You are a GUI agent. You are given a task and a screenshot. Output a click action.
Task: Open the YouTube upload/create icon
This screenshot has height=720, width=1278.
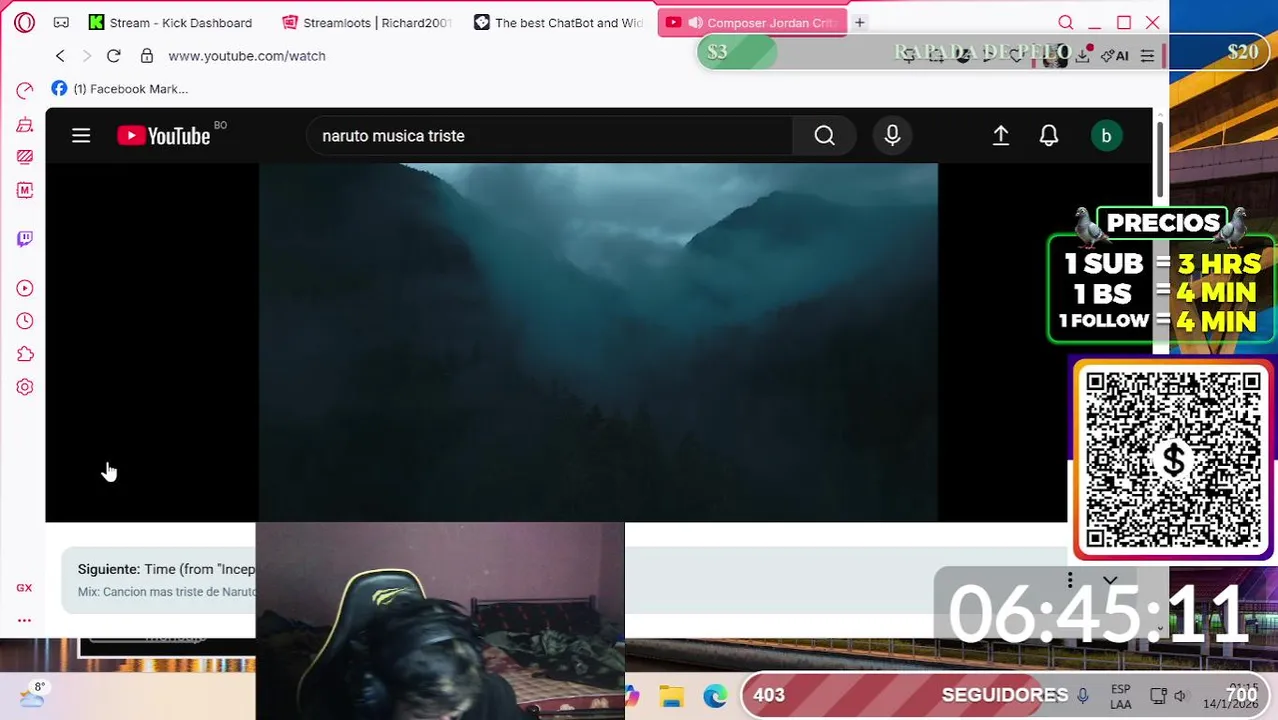coord(1001,136)
